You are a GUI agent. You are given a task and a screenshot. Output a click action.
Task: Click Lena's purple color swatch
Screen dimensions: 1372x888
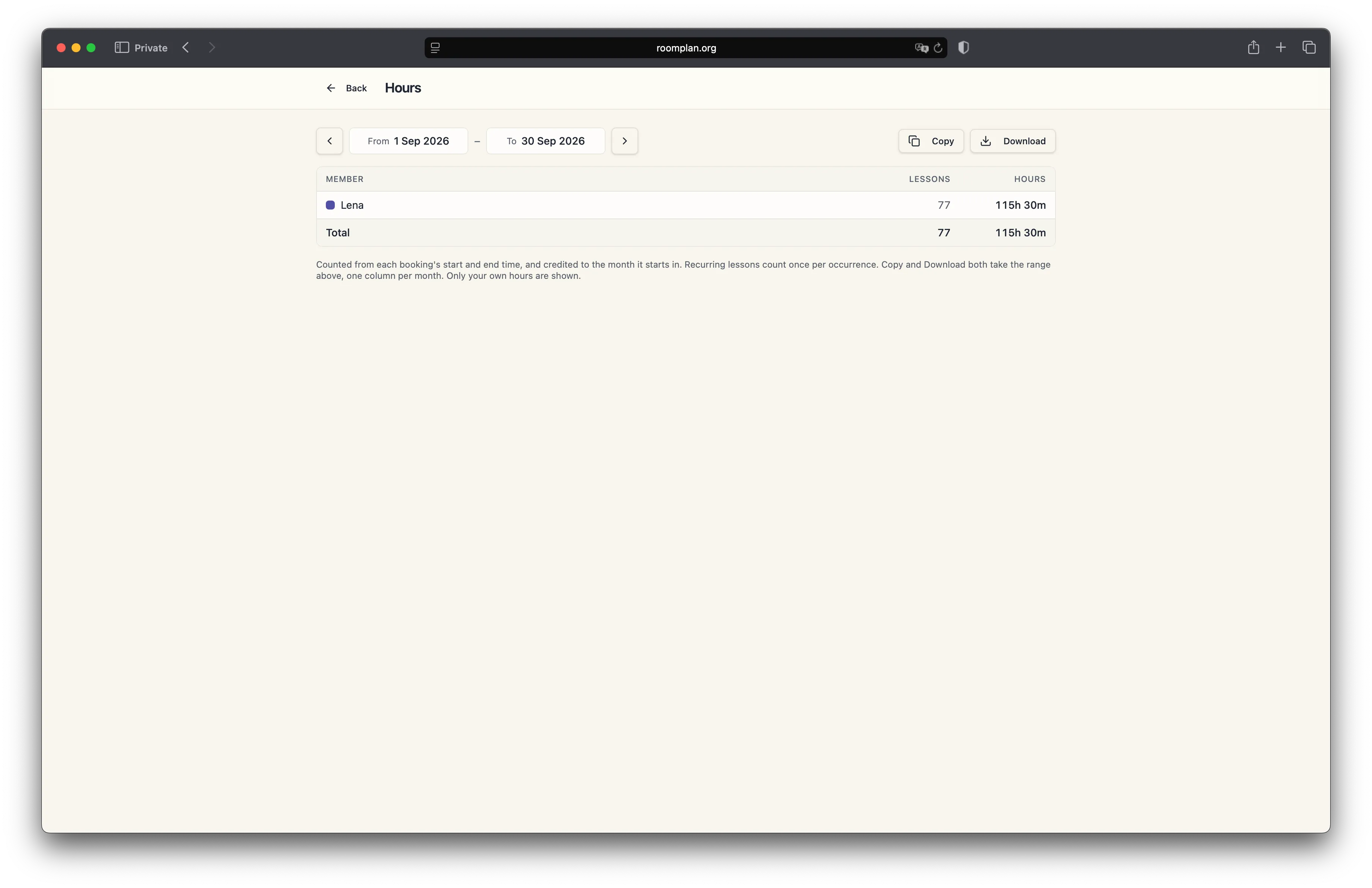coord(330,205)
